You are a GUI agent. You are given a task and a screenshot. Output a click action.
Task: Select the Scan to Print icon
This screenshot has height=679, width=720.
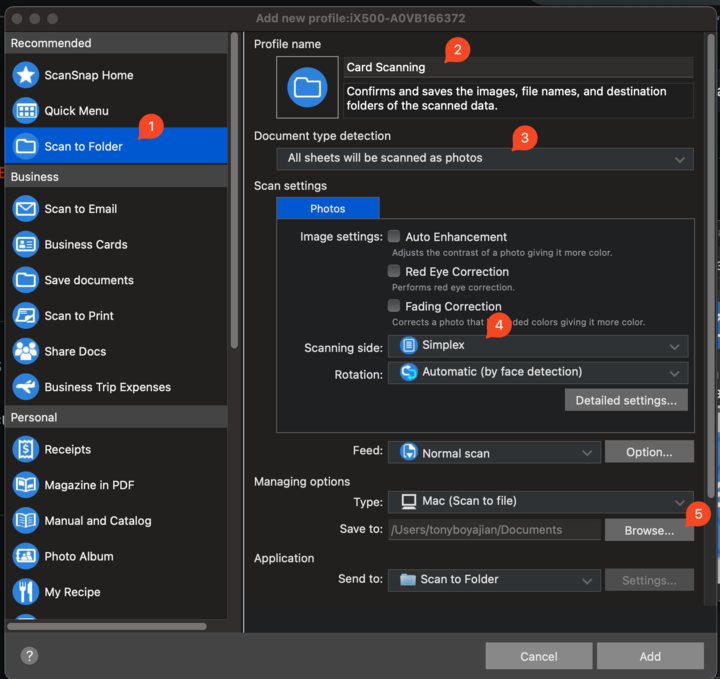26,316
